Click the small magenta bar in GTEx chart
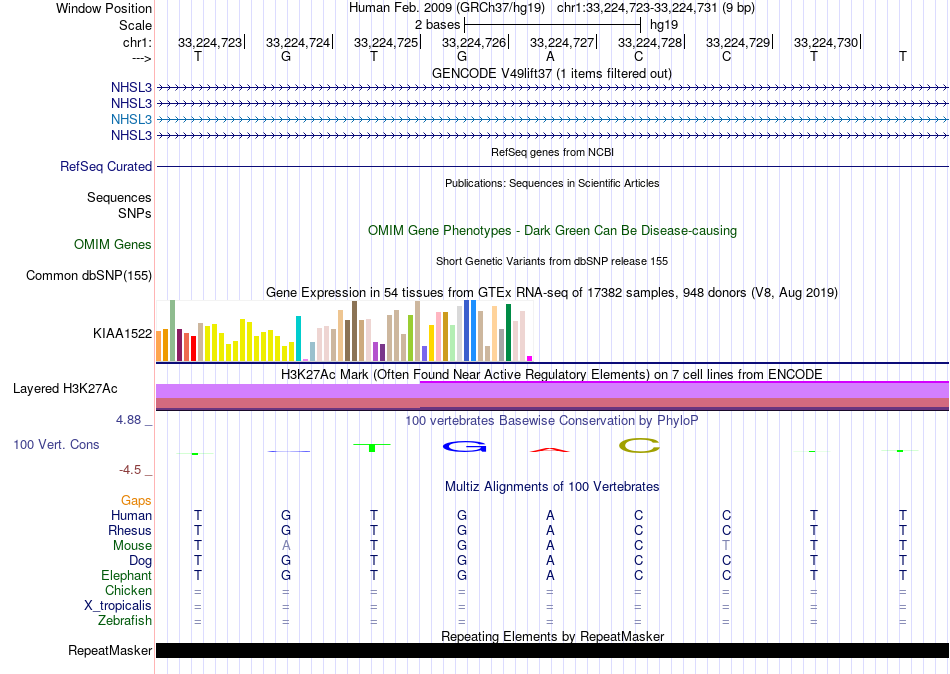The width and height of the screenshot is (950, 674). pyautogui.click(x=530, y=358)
